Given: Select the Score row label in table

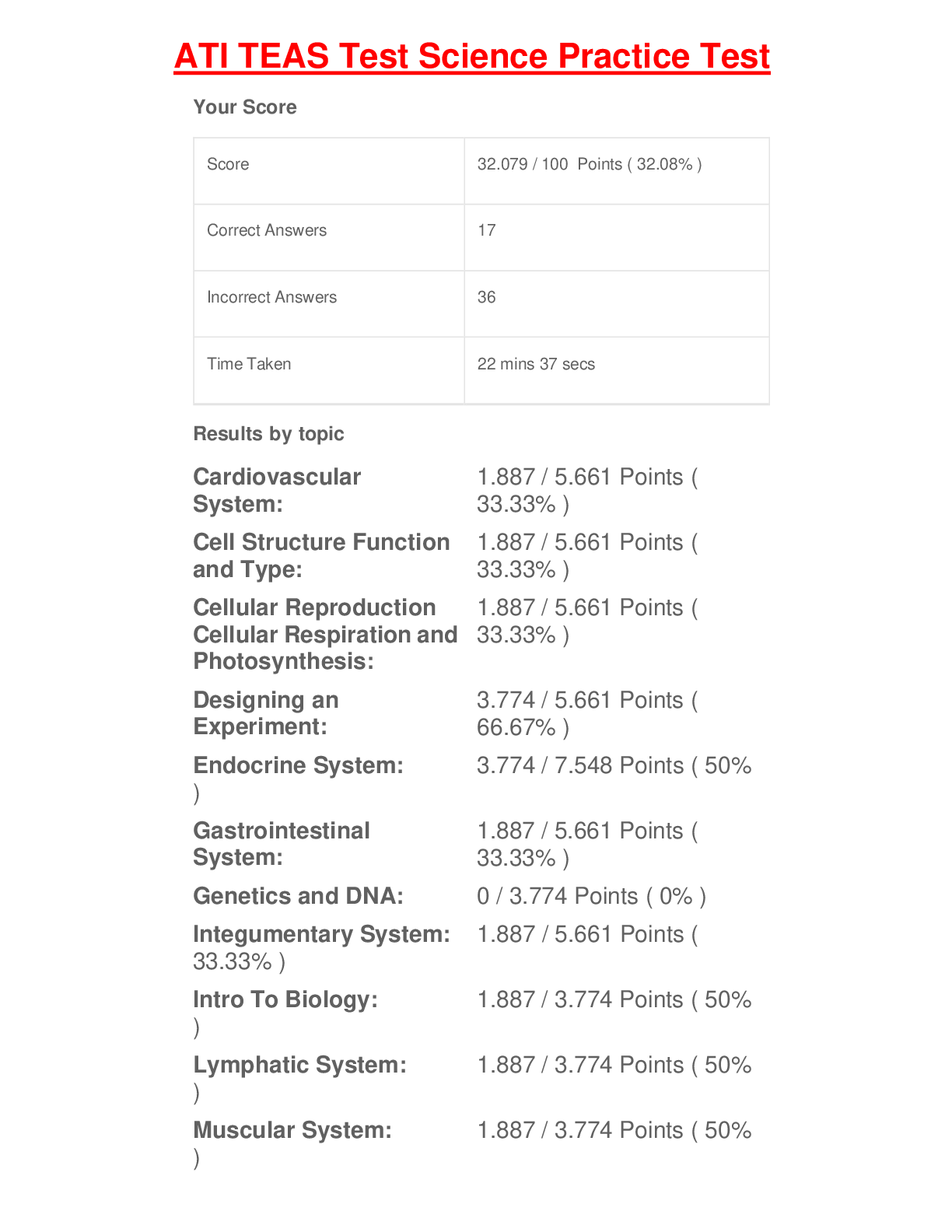Looking at the screenshot, I should click(x=228, y=164).
